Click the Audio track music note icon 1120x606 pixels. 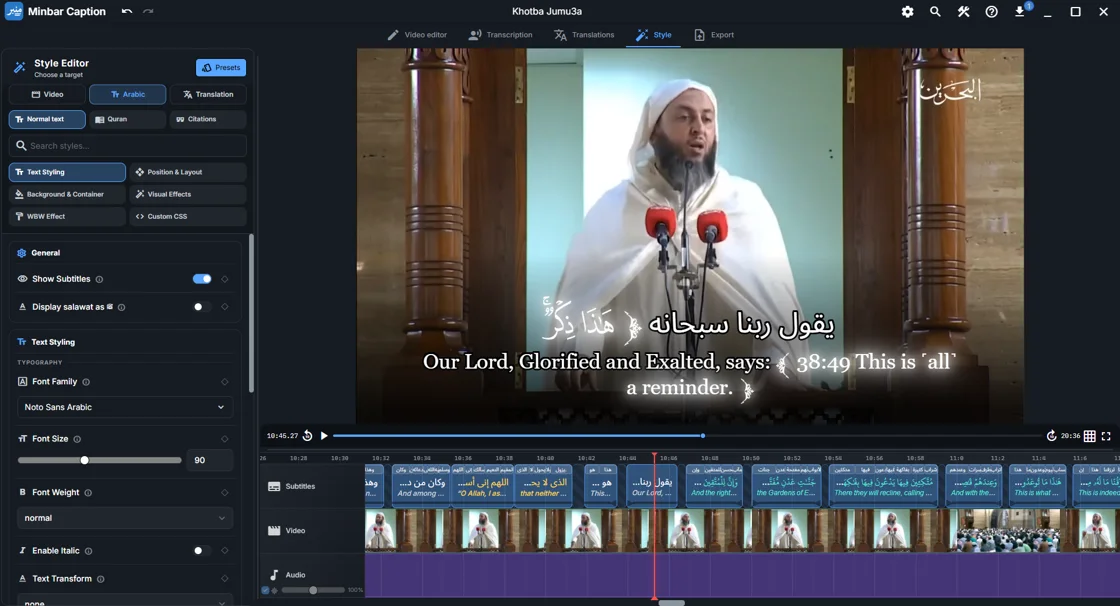point(274,575)
